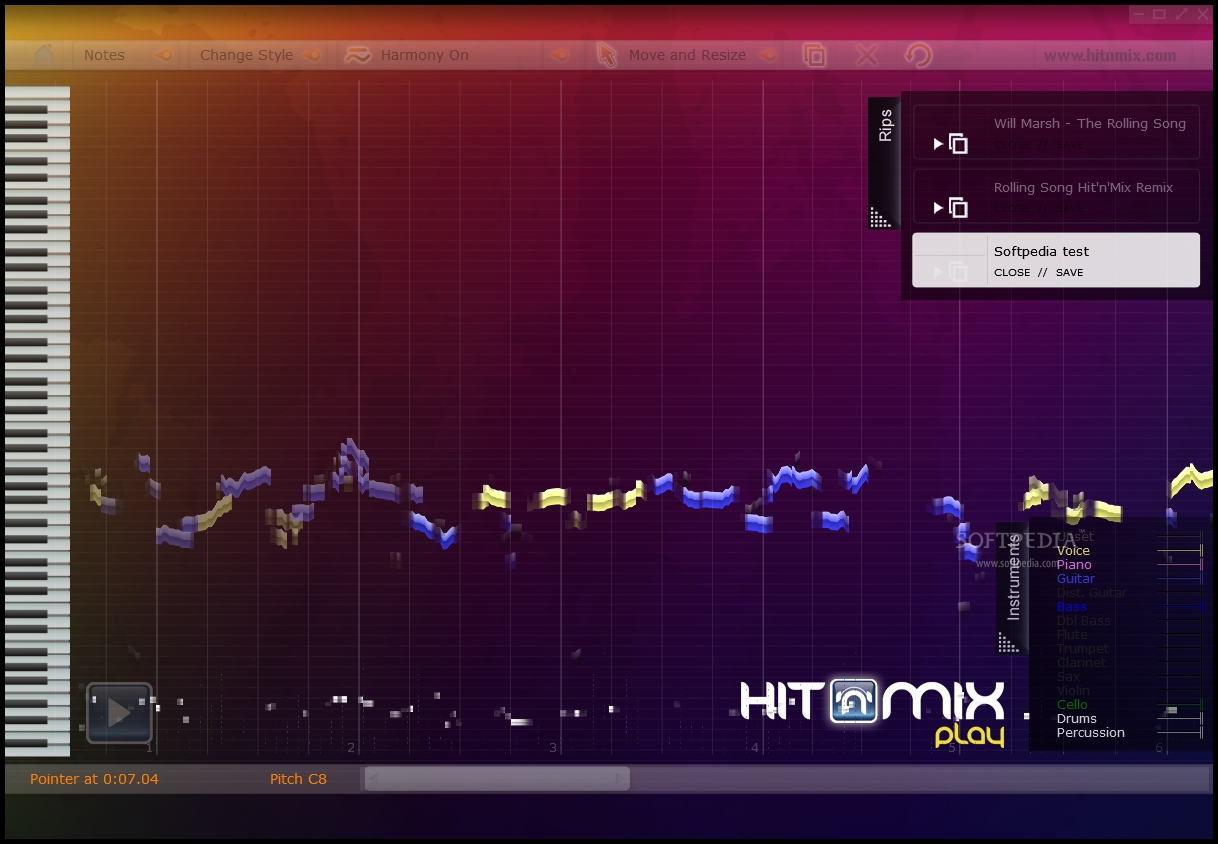The height and width of the screenshot is (844, 1218).
Task: Adjust the Guitar volume slider
Action: click(1180, 579)
